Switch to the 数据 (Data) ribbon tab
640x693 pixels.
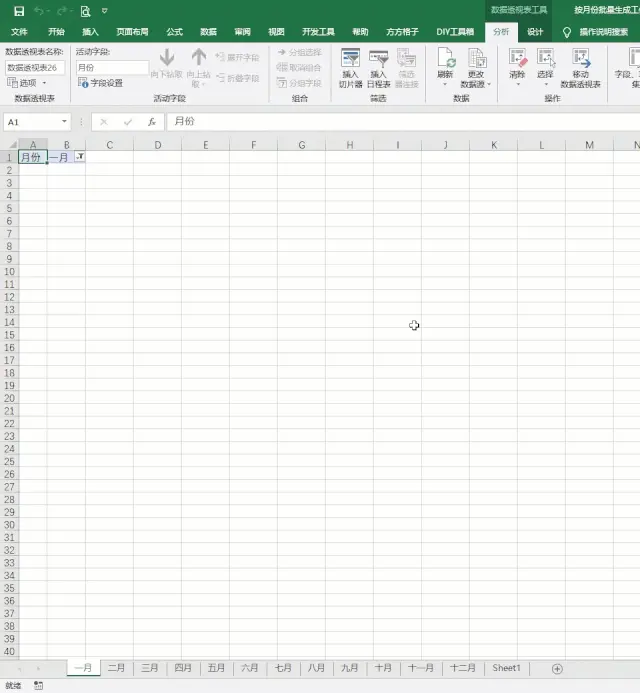point(208,32)
